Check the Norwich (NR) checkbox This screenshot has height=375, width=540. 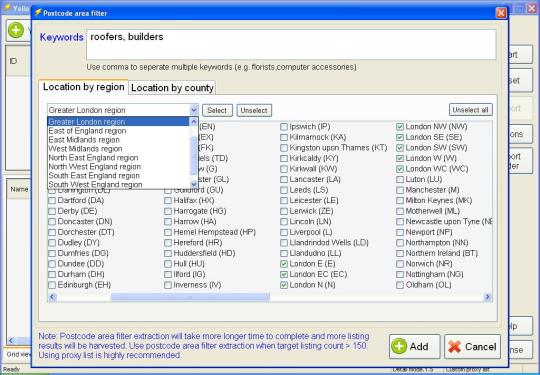pos(400,264)
